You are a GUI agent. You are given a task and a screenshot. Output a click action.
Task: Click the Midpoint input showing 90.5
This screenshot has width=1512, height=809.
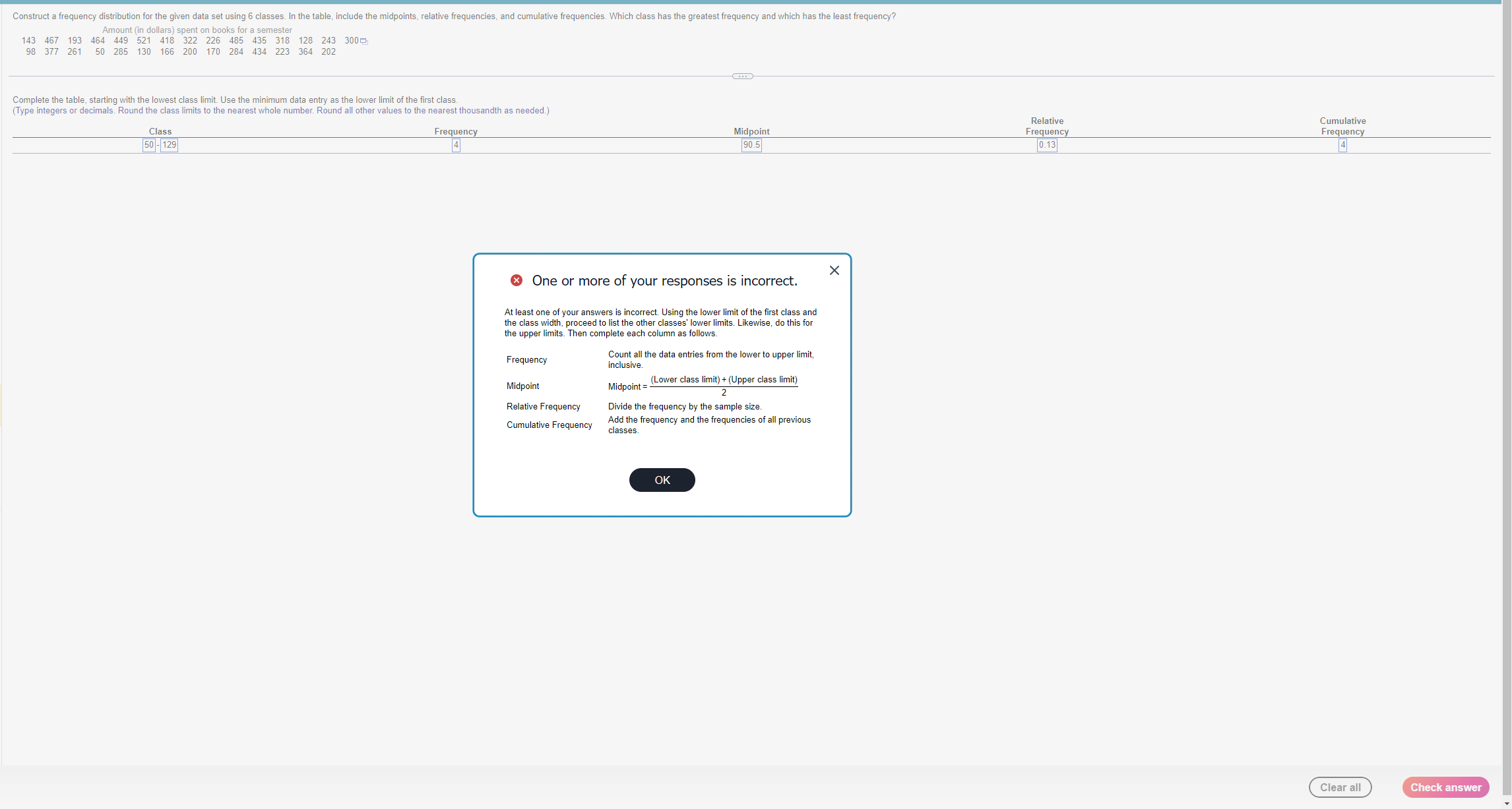point(751,145)
